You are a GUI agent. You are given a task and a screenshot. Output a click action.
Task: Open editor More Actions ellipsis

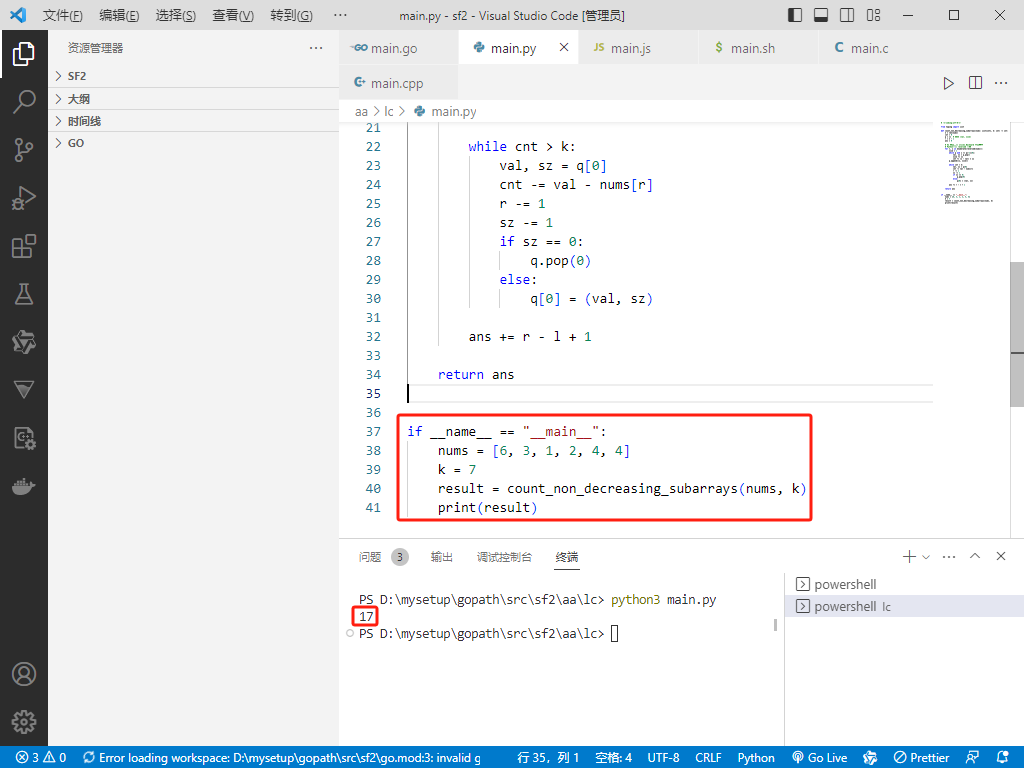[1001, 83]
